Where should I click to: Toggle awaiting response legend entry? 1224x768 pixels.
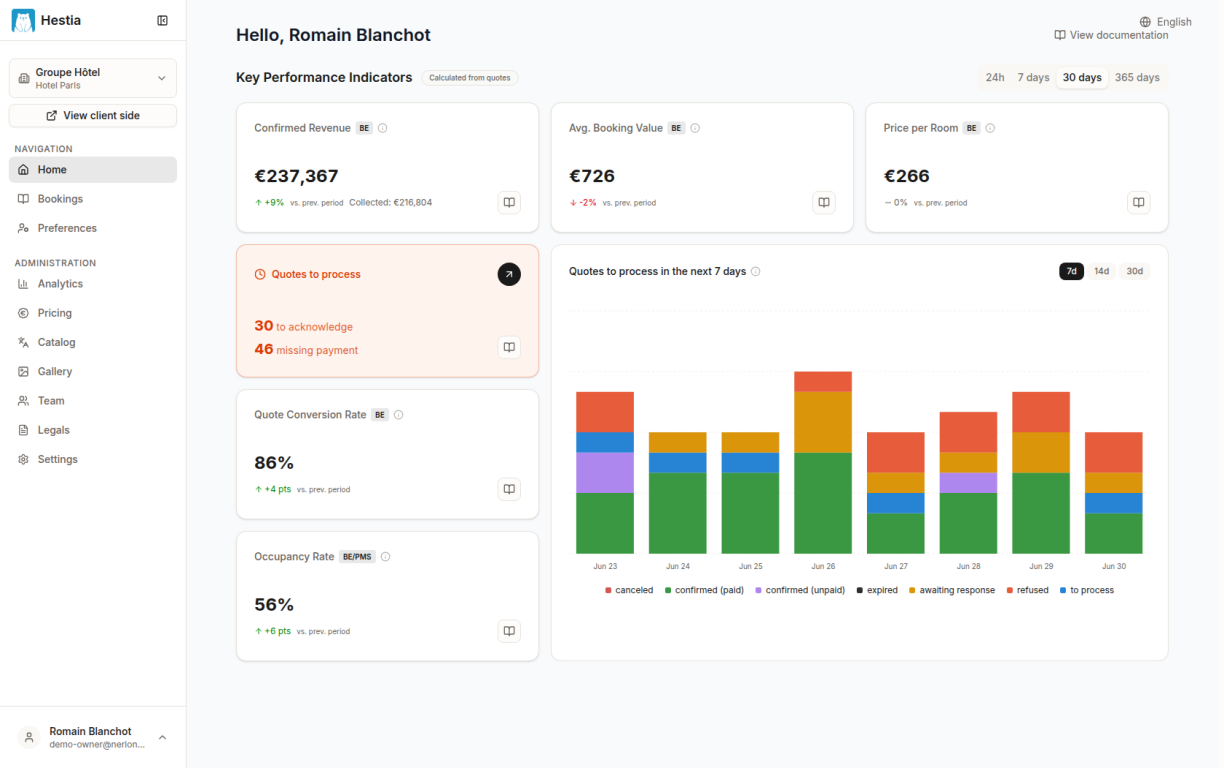[952, 590]
